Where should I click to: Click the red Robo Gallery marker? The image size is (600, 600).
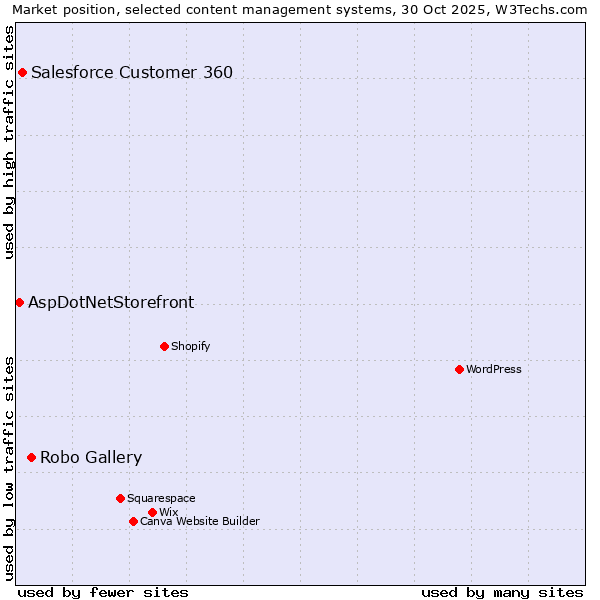click(x=31, y=457)
